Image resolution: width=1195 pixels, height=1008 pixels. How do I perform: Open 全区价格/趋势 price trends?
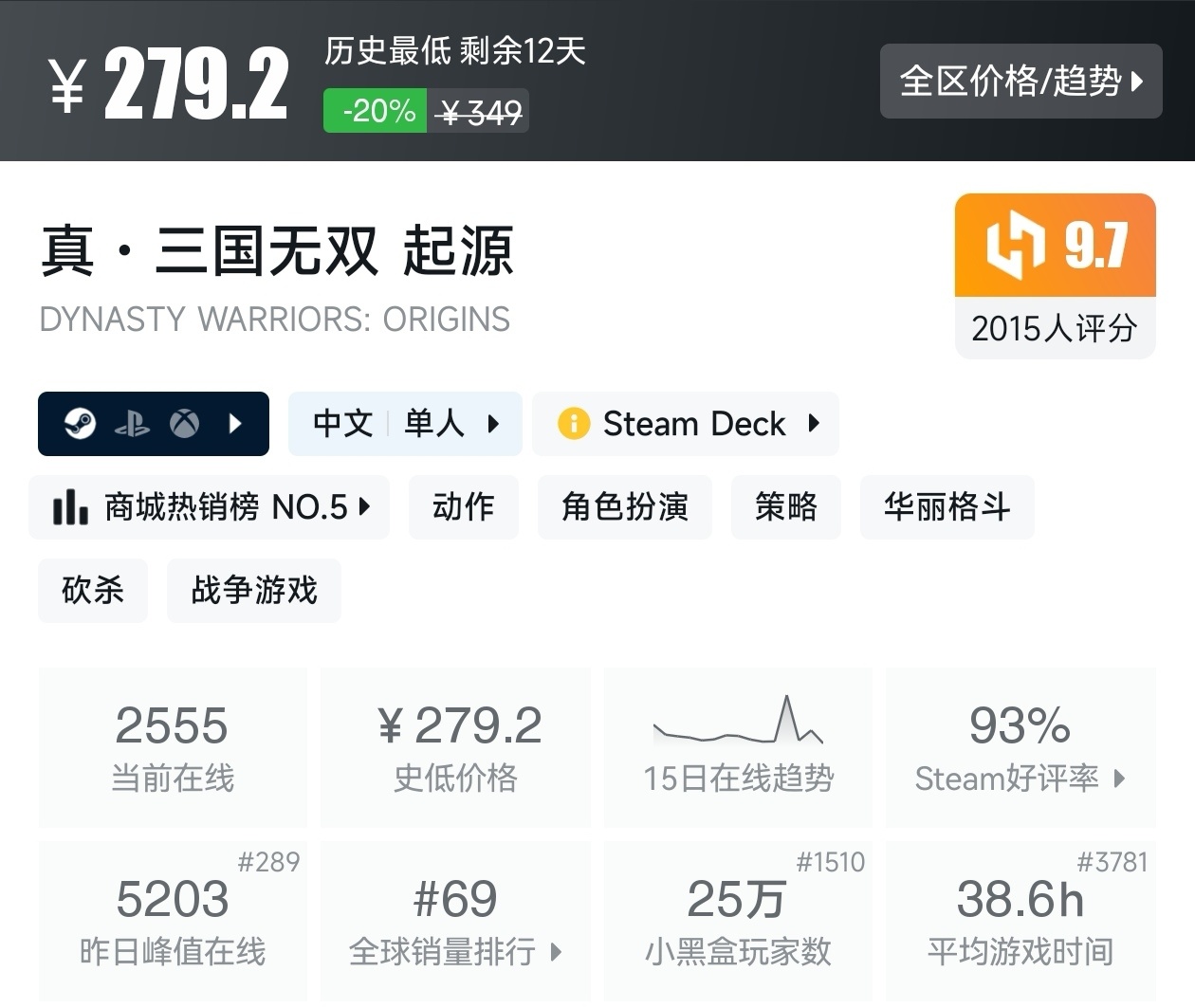pyautogui.click(x=1020, y=82)
